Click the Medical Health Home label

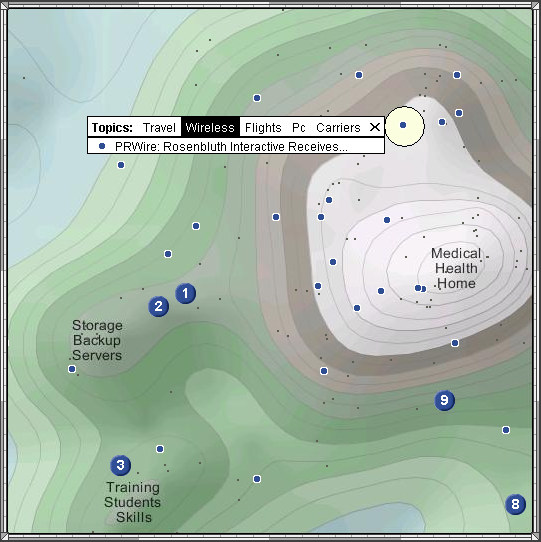456,268
